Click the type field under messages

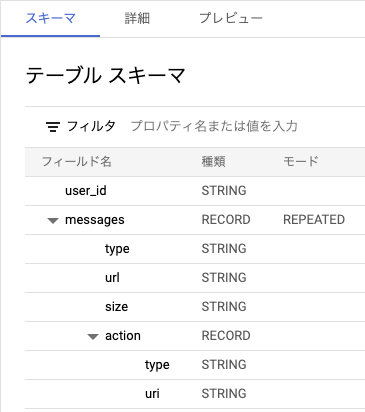pyautogui.click(x=117, y=249)
